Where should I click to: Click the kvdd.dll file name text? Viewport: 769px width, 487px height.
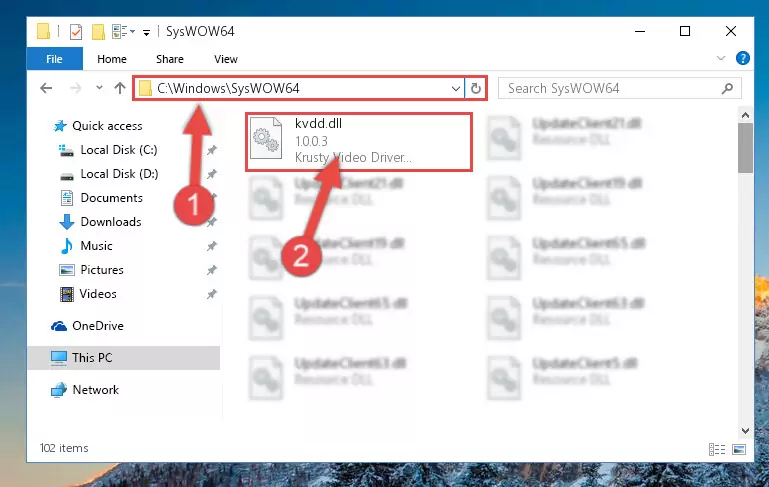click(x=318, y=124)
